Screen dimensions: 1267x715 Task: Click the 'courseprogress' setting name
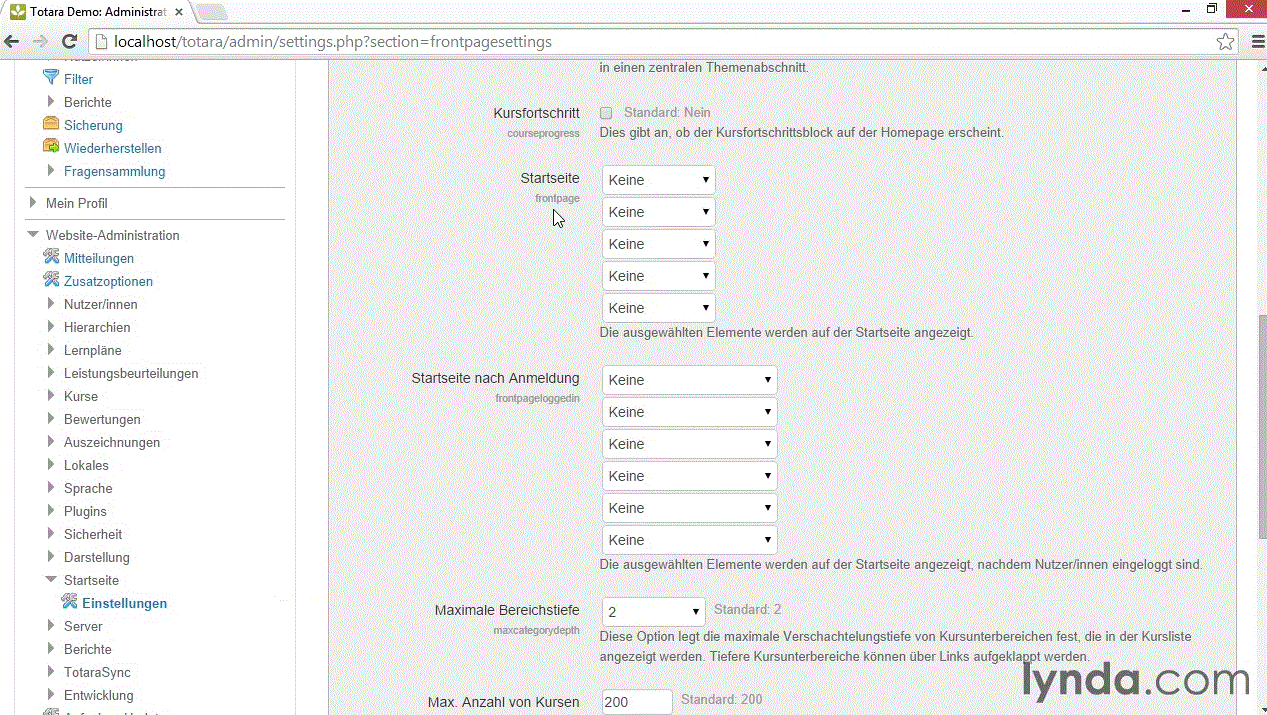[543, 133]
